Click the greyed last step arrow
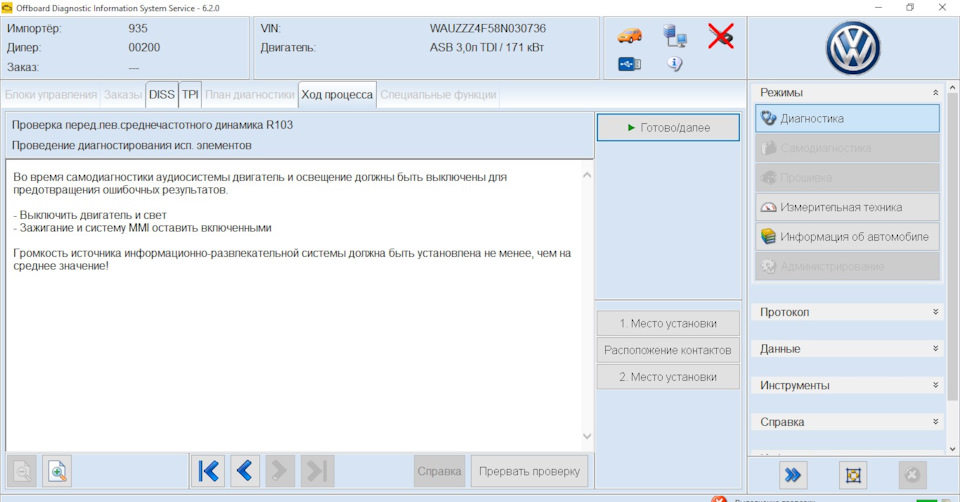The width and height of the screenshot is (960, 502). click(317, 471)
